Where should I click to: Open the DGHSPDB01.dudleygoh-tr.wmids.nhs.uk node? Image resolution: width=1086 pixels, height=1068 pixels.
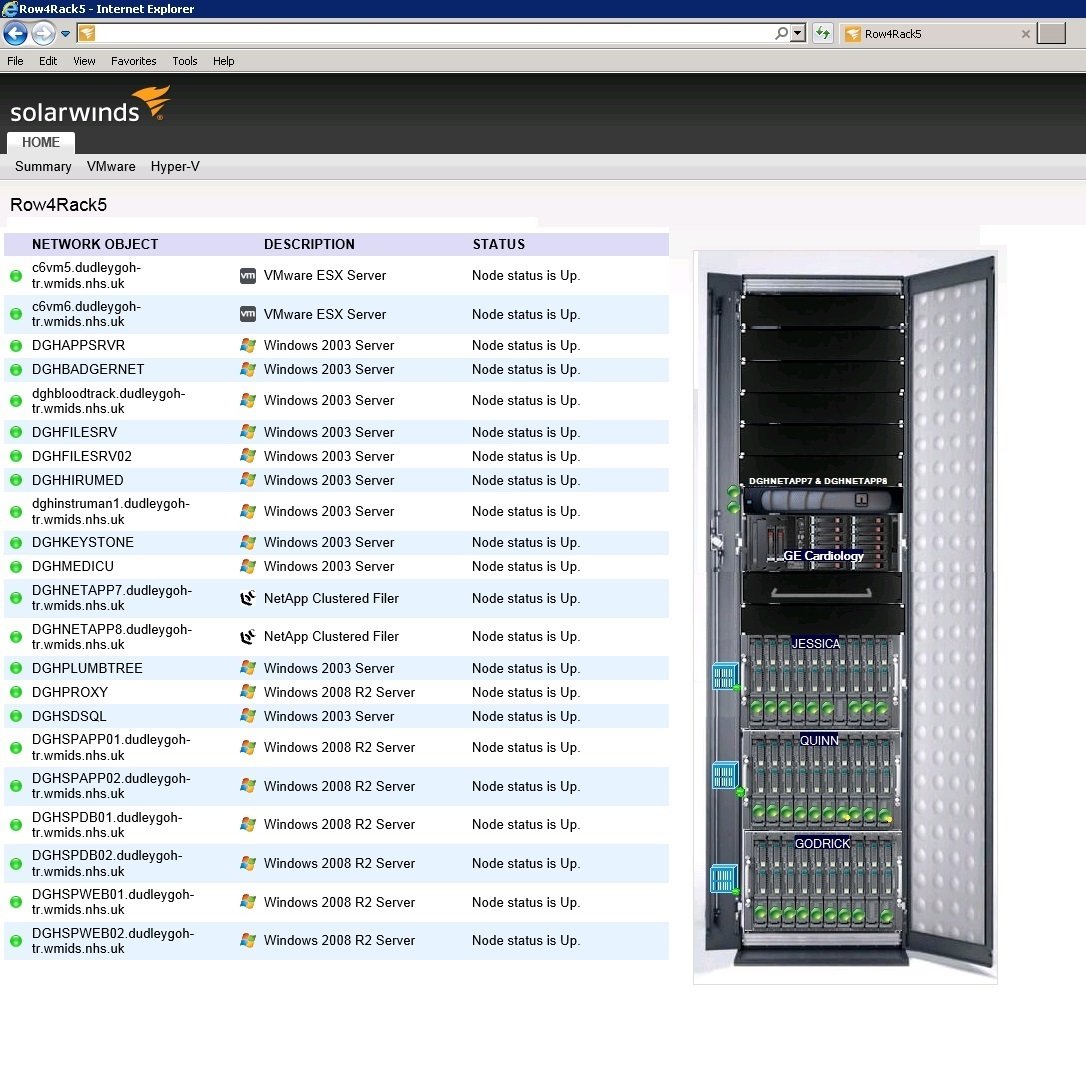coord(107,825)
